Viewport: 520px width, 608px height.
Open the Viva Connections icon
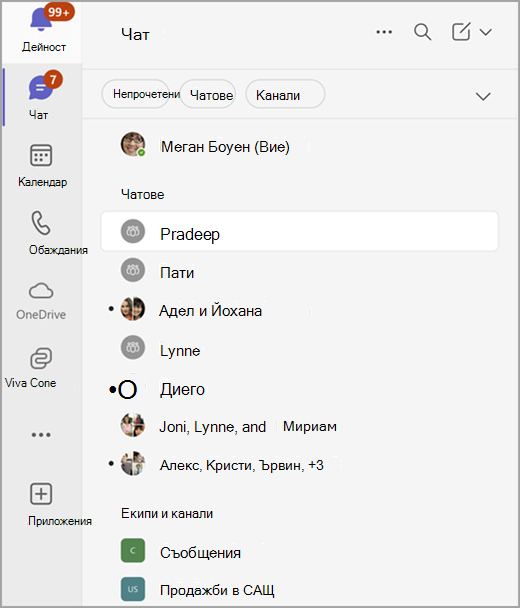(41, 358)
